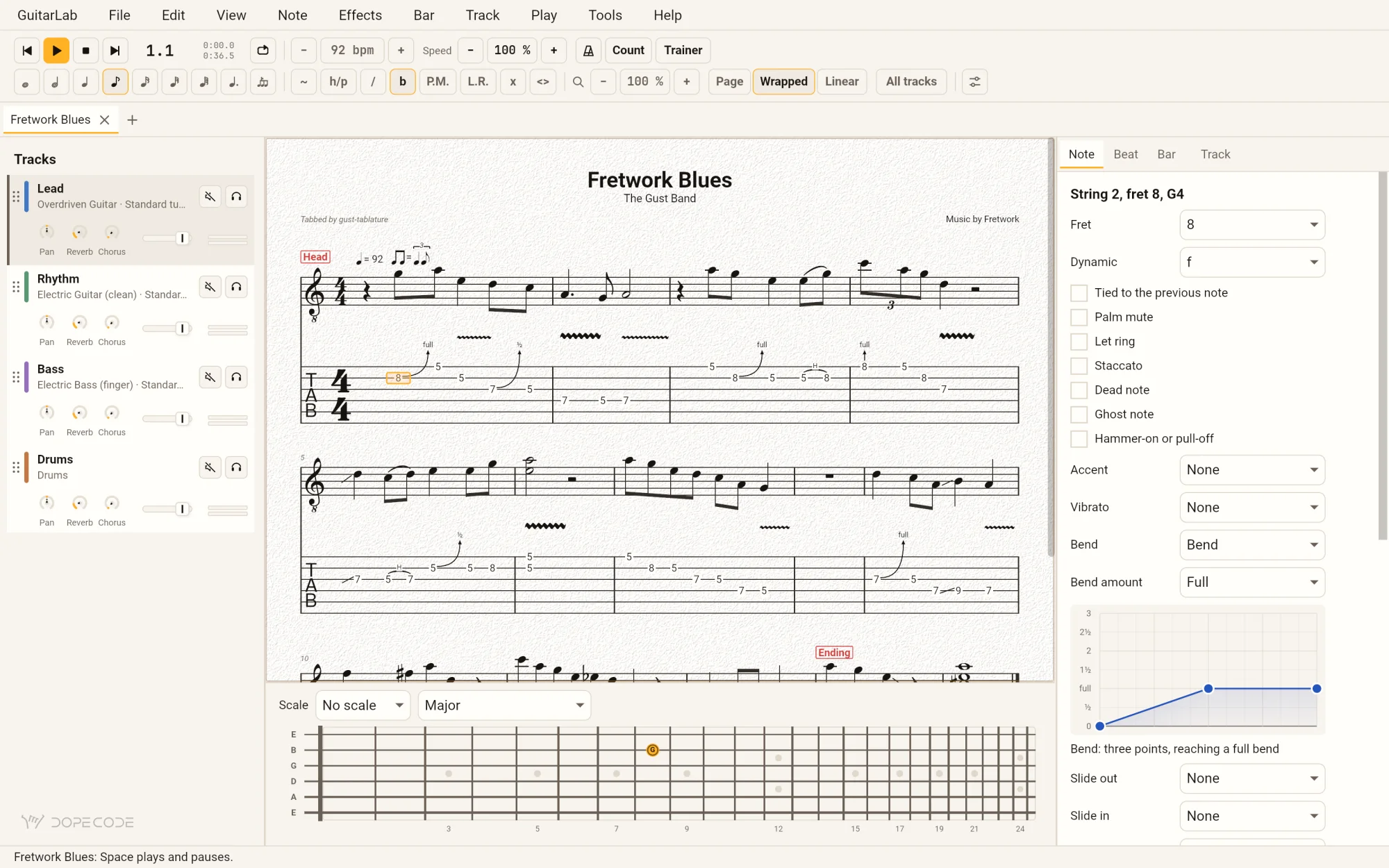Toggle the dotted note duration icon

click(233, 82)
